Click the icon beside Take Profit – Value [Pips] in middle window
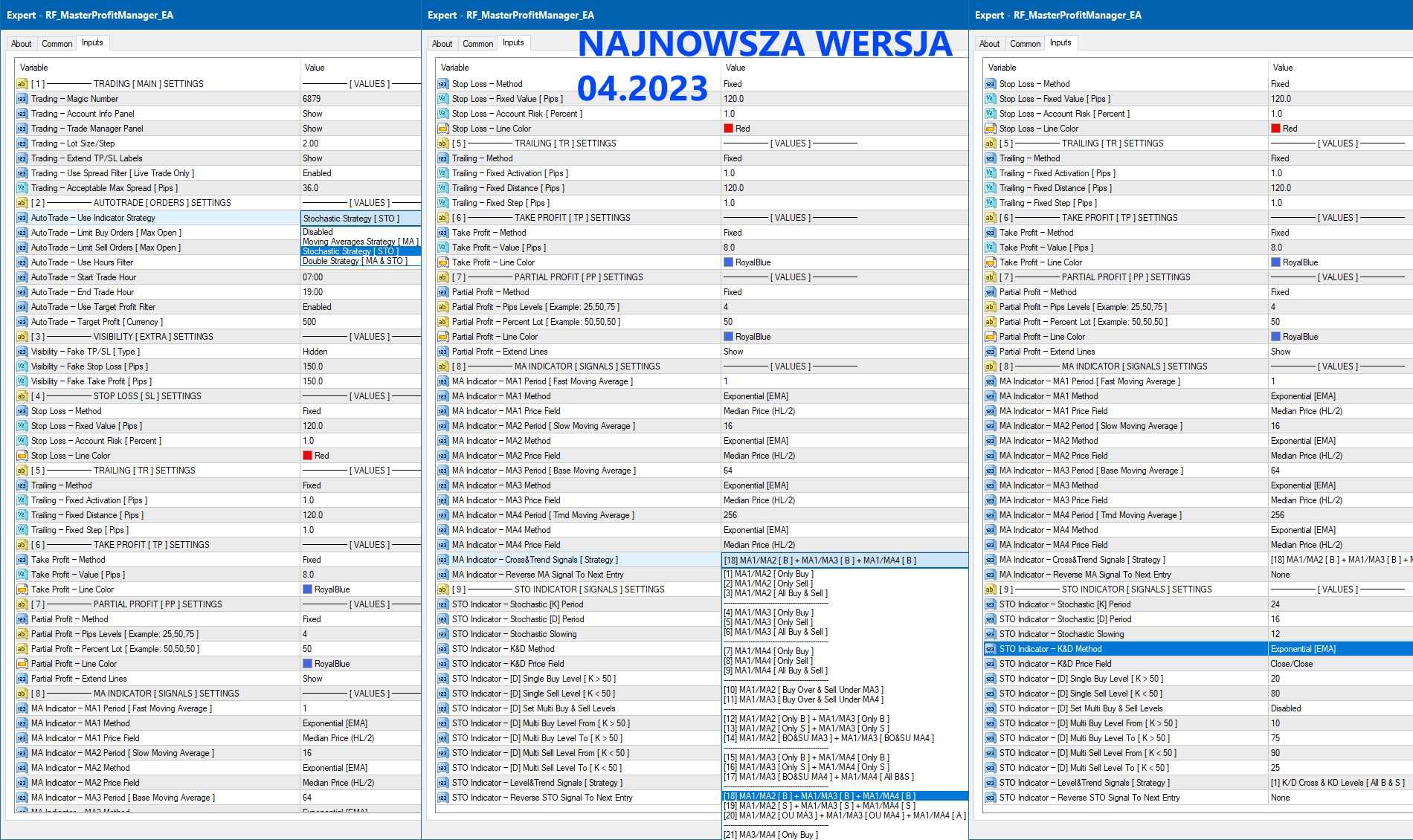The image size is (1413, 840). [x=442, y=248]
